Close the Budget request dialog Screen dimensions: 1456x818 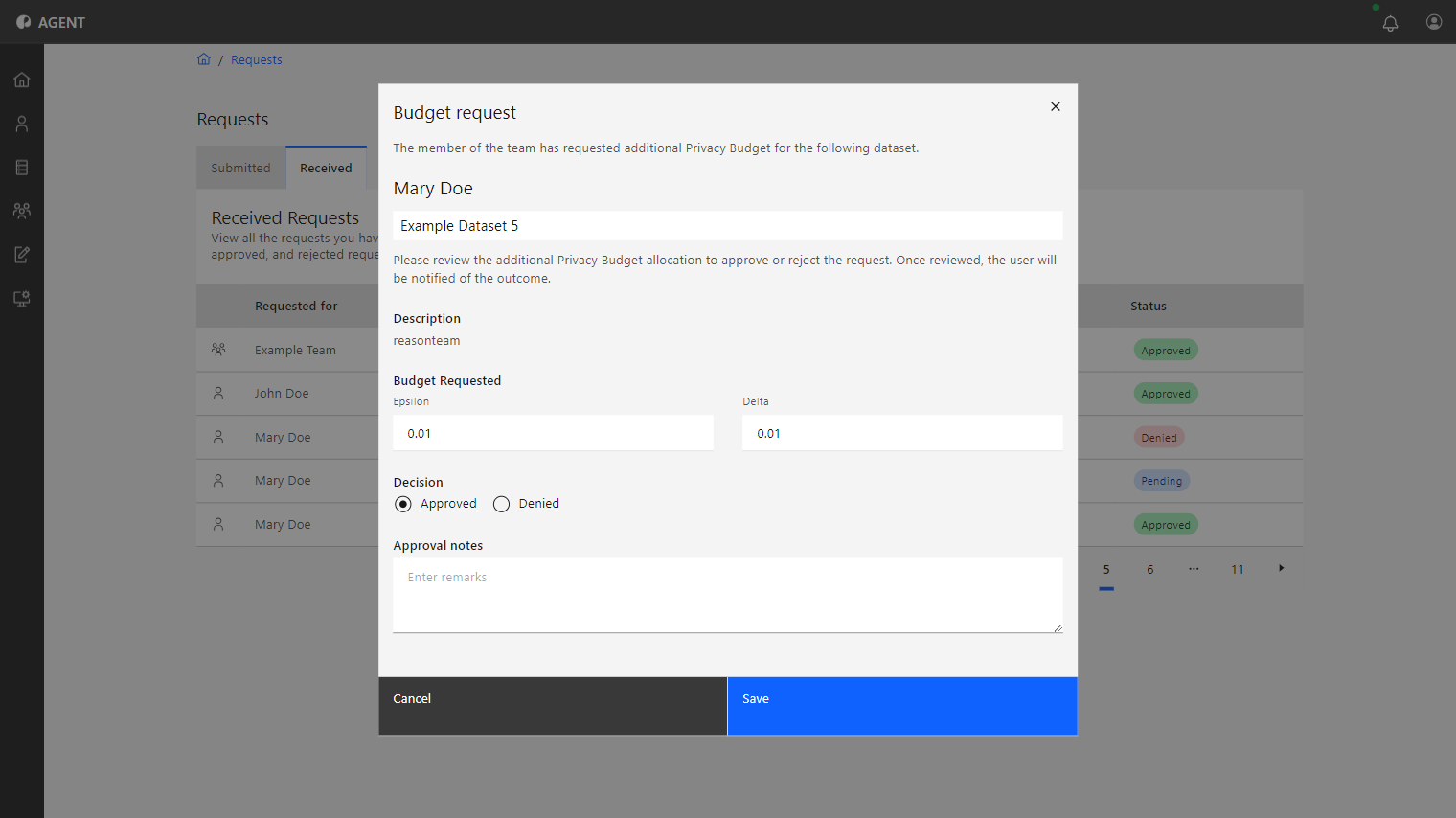pos(1055,106)
